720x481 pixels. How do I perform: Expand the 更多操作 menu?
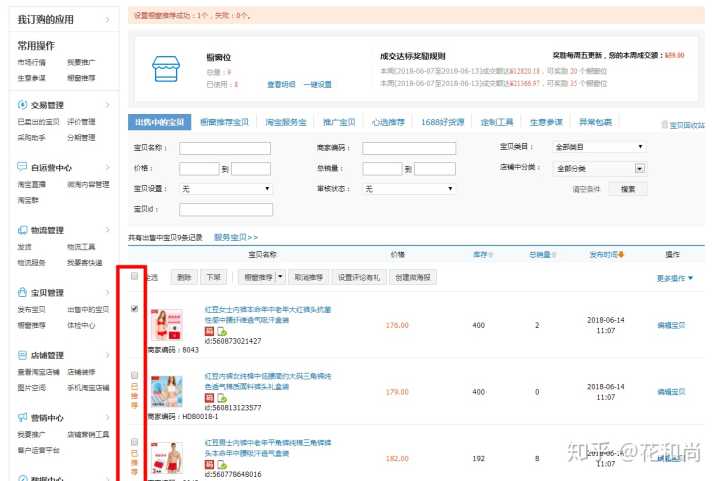click(x=675, y=278)
